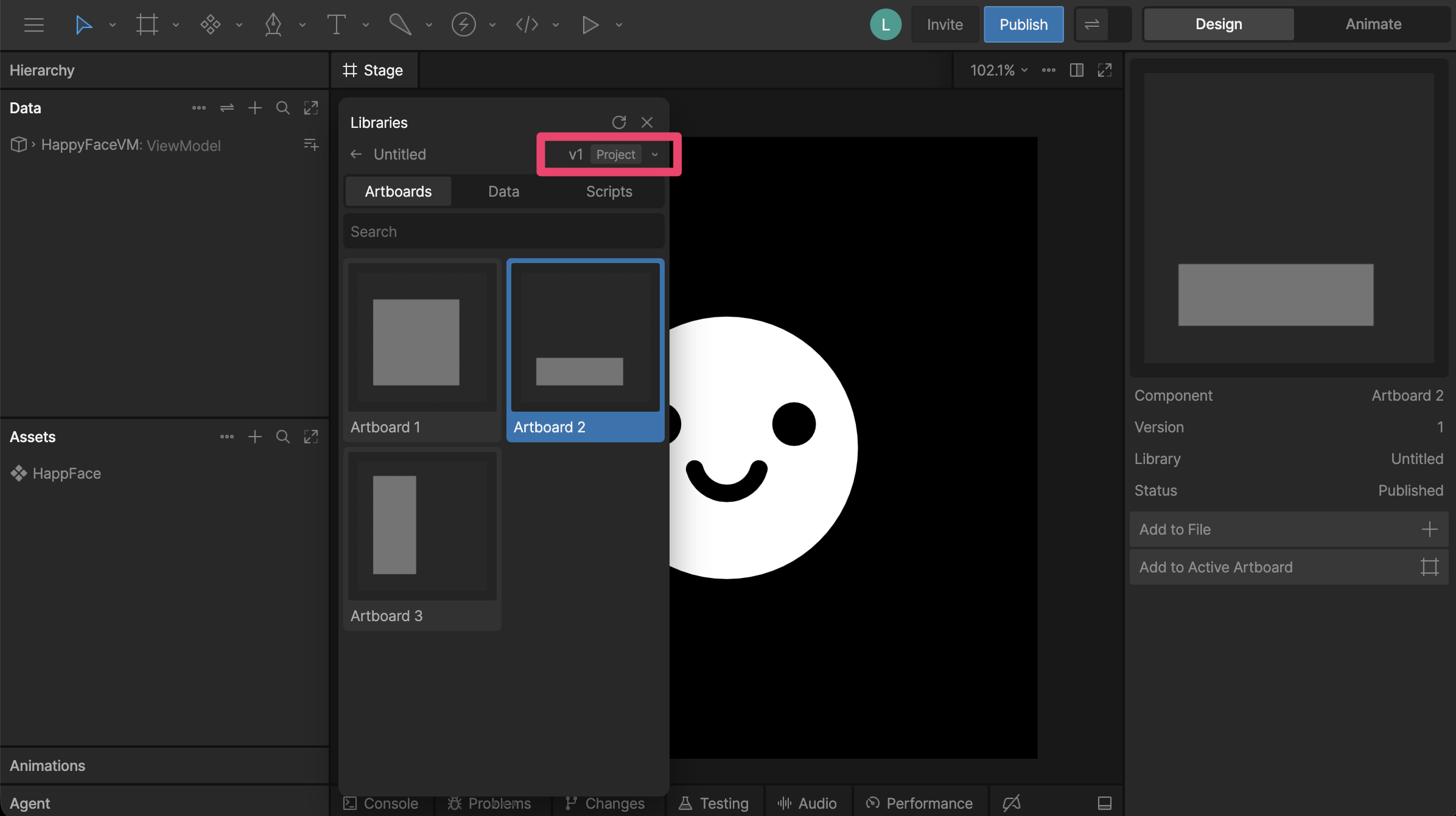Image resolution: width=1456 pixels, height=816 pixels.
Task: Click the swap arrows icon beside Publish
Action: tap(1091, 24)
